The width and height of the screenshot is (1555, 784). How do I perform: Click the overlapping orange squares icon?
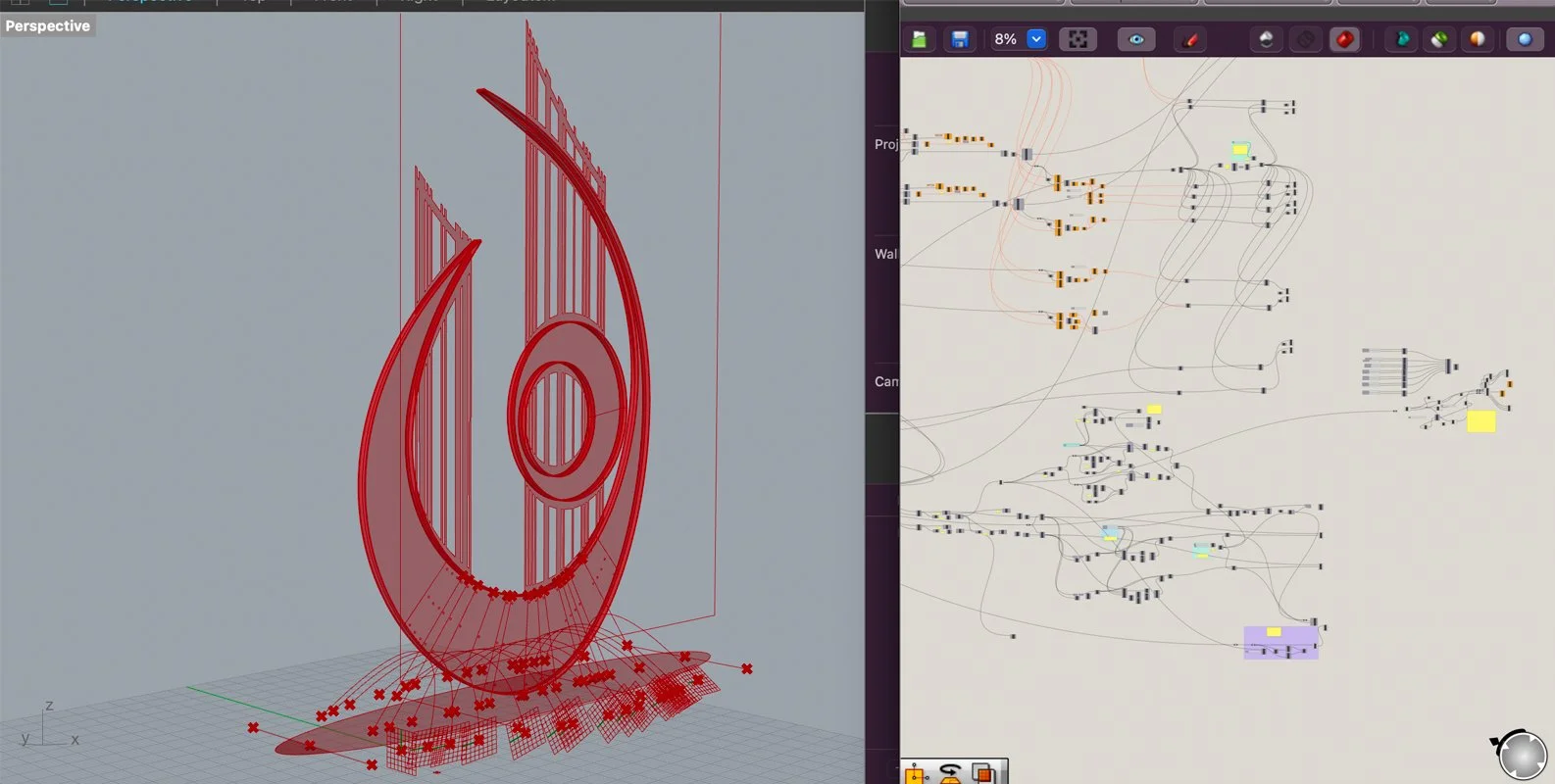coord(984,774)
